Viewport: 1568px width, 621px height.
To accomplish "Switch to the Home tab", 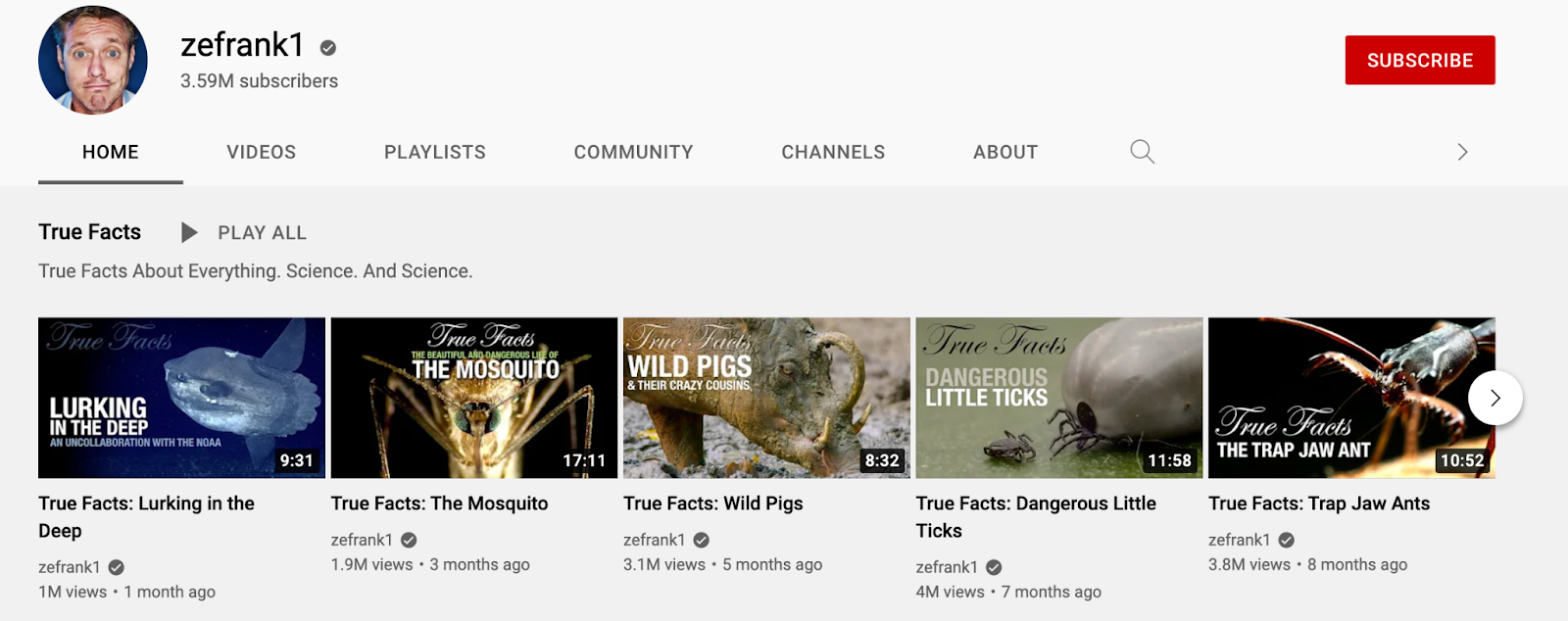I will [x=111, y=152].
